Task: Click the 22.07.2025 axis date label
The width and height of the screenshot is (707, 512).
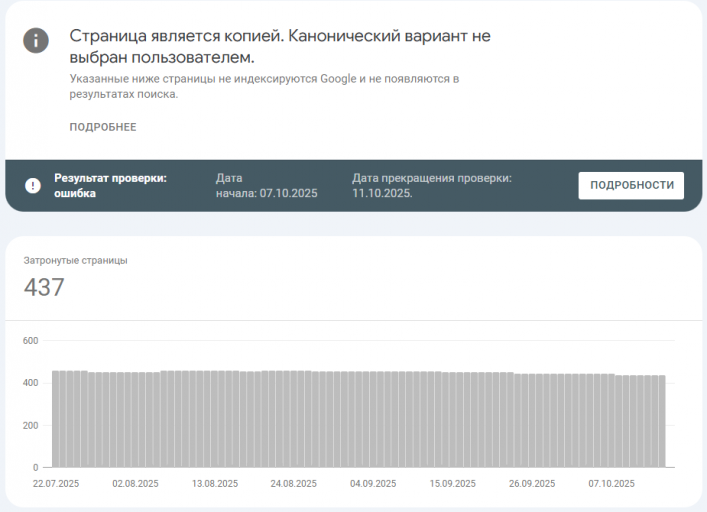Action: coord(56,484)
